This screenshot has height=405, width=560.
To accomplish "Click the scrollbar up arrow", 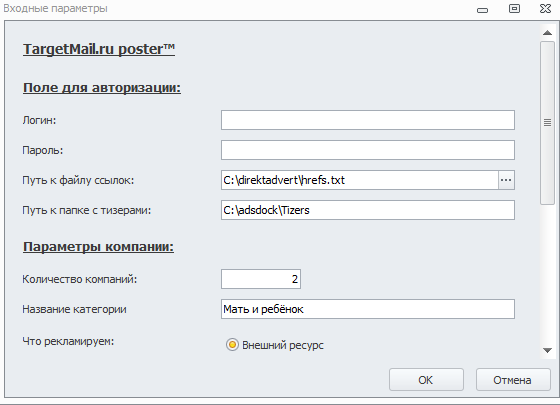I will click(x=547, y=33).
